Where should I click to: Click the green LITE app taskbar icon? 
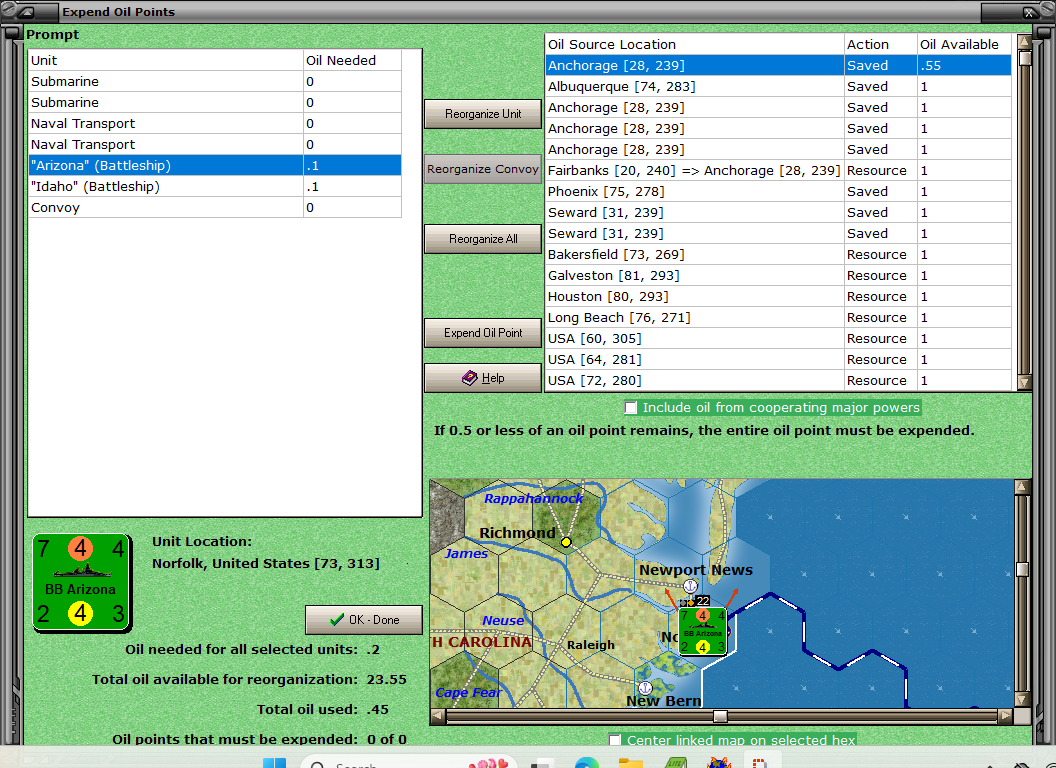pyautogui.click(x=675, y=763)
